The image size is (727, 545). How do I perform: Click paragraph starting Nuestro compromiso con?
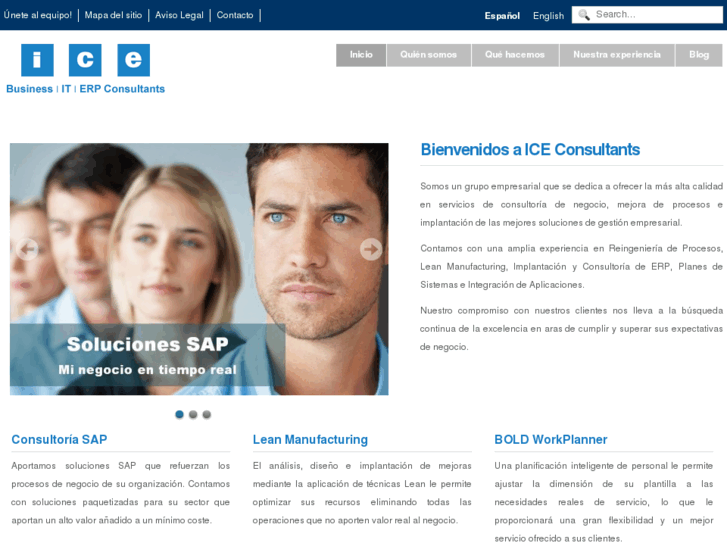click(x=571, y=328)
